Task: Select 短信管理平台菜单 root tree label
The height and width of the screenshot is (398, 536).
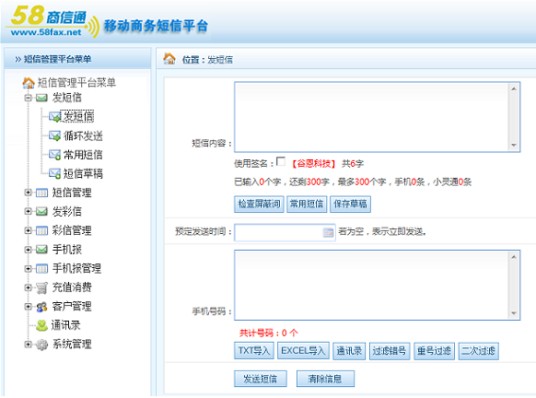Action: pyautogui.click(x=77, y=82)
